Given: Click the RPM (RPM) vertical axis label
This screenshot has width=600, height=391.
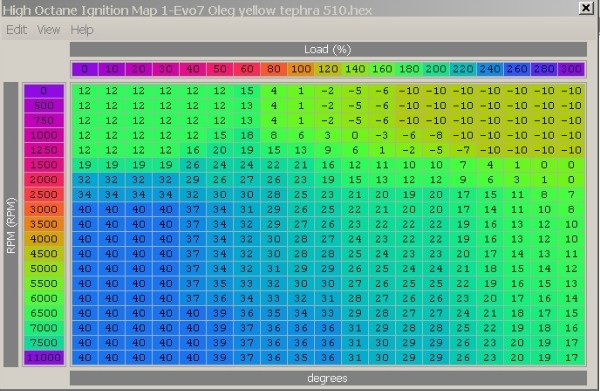Looking at the screenshot, I should pos(11,225).
